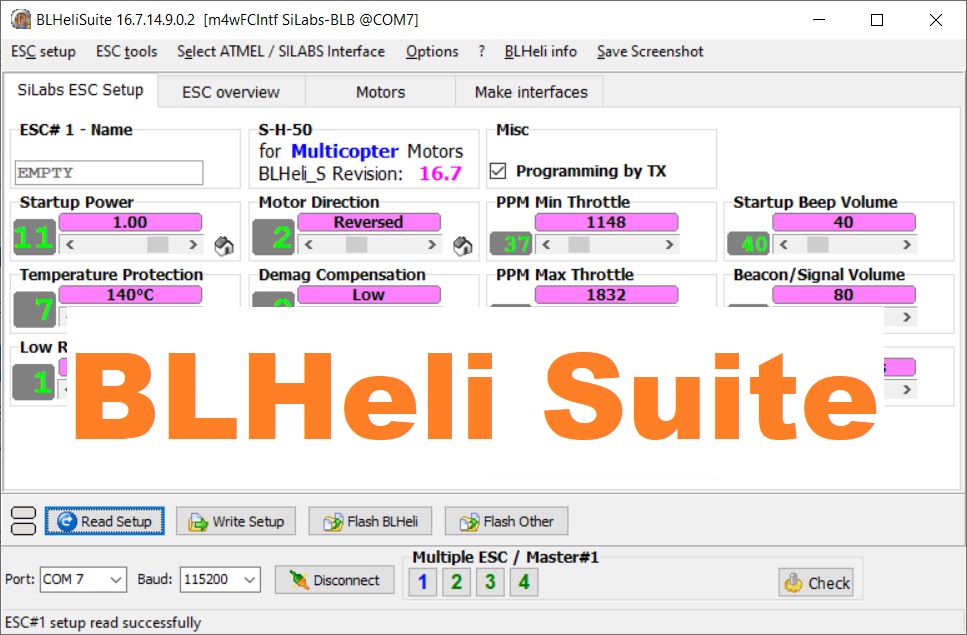Click the Demag Compensation value Low
The width and height of the screenshot is (967, 635).
[x=369, y=295]
